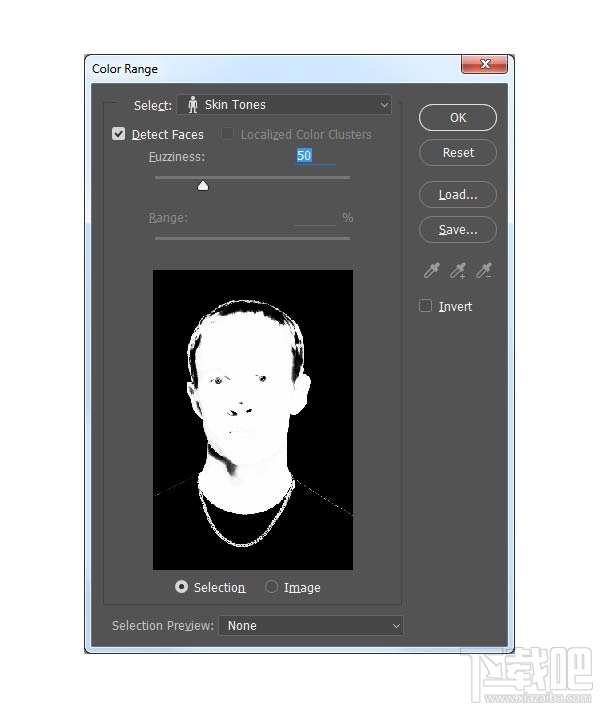
Task: Close the Color Range dialog
Action: coord(484,64)
